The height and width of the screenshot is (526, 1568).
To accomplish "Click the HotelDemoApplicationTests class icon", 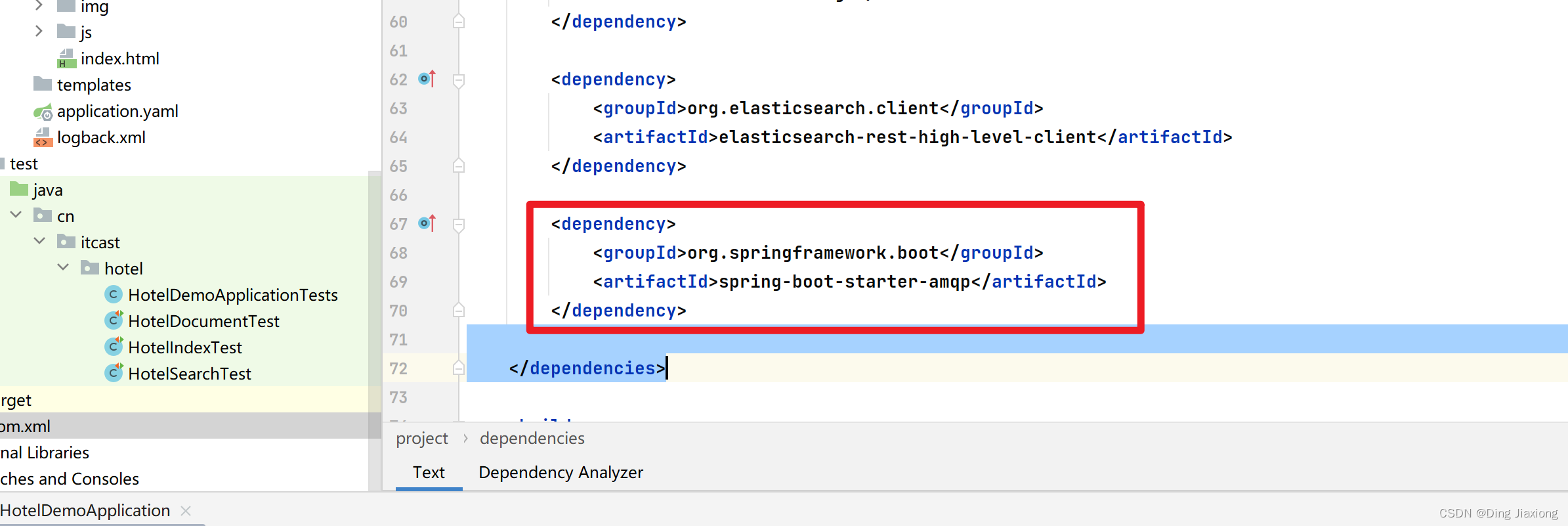I will point(114,294).
